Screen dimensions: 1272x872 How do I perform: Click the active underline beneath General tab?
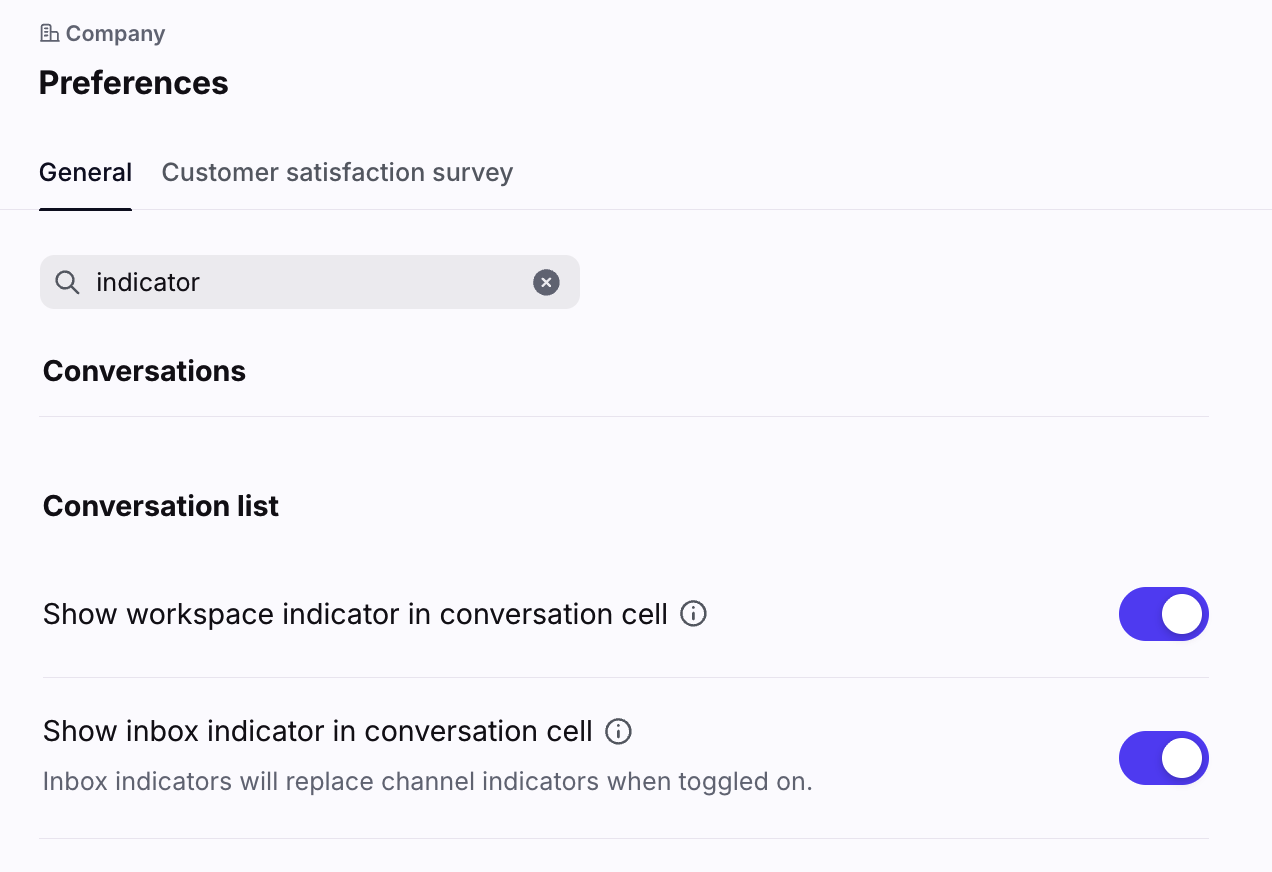(85, 209)
